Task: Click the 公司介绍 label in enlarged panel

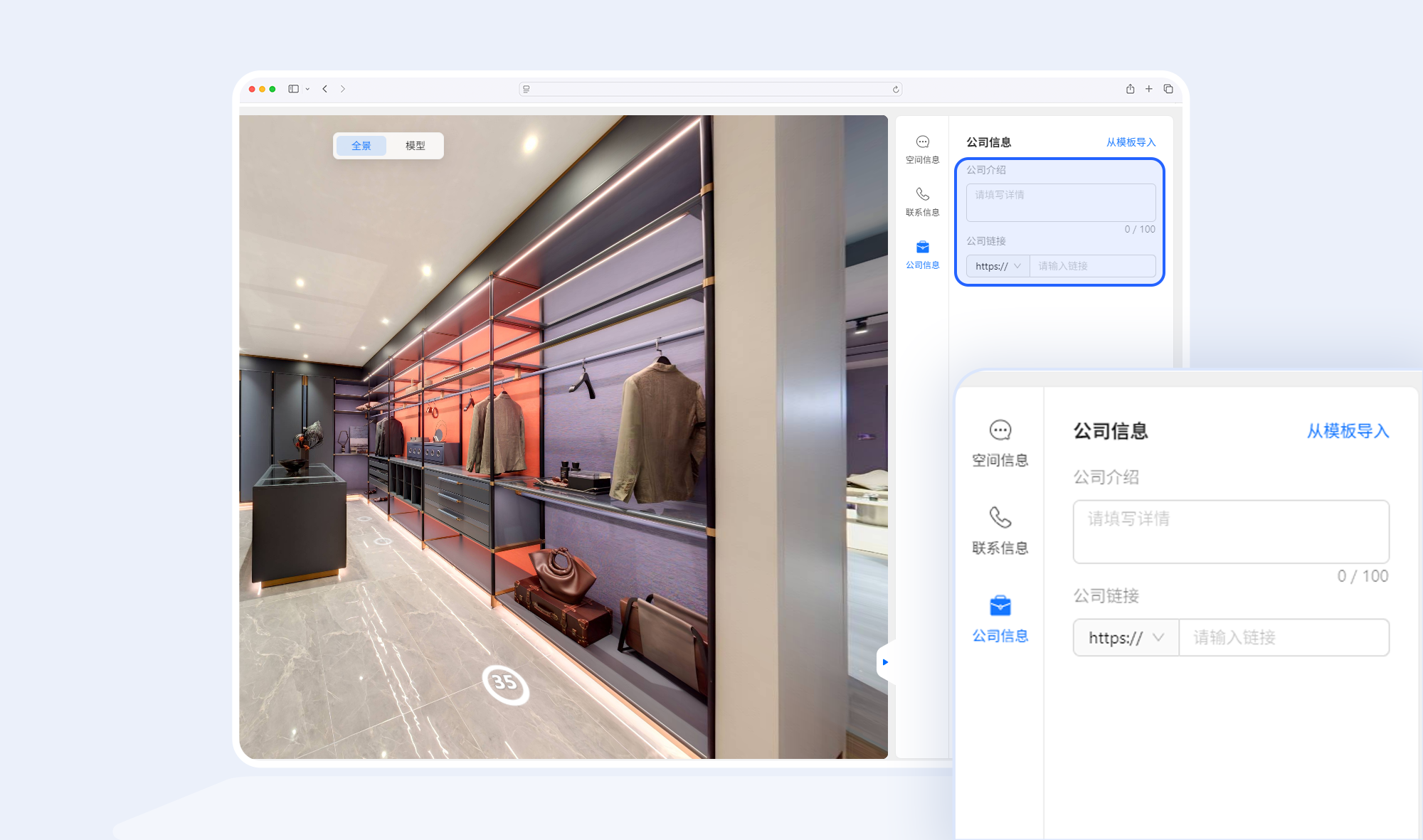Action: pyautogui.click(x=1106, y=477)
